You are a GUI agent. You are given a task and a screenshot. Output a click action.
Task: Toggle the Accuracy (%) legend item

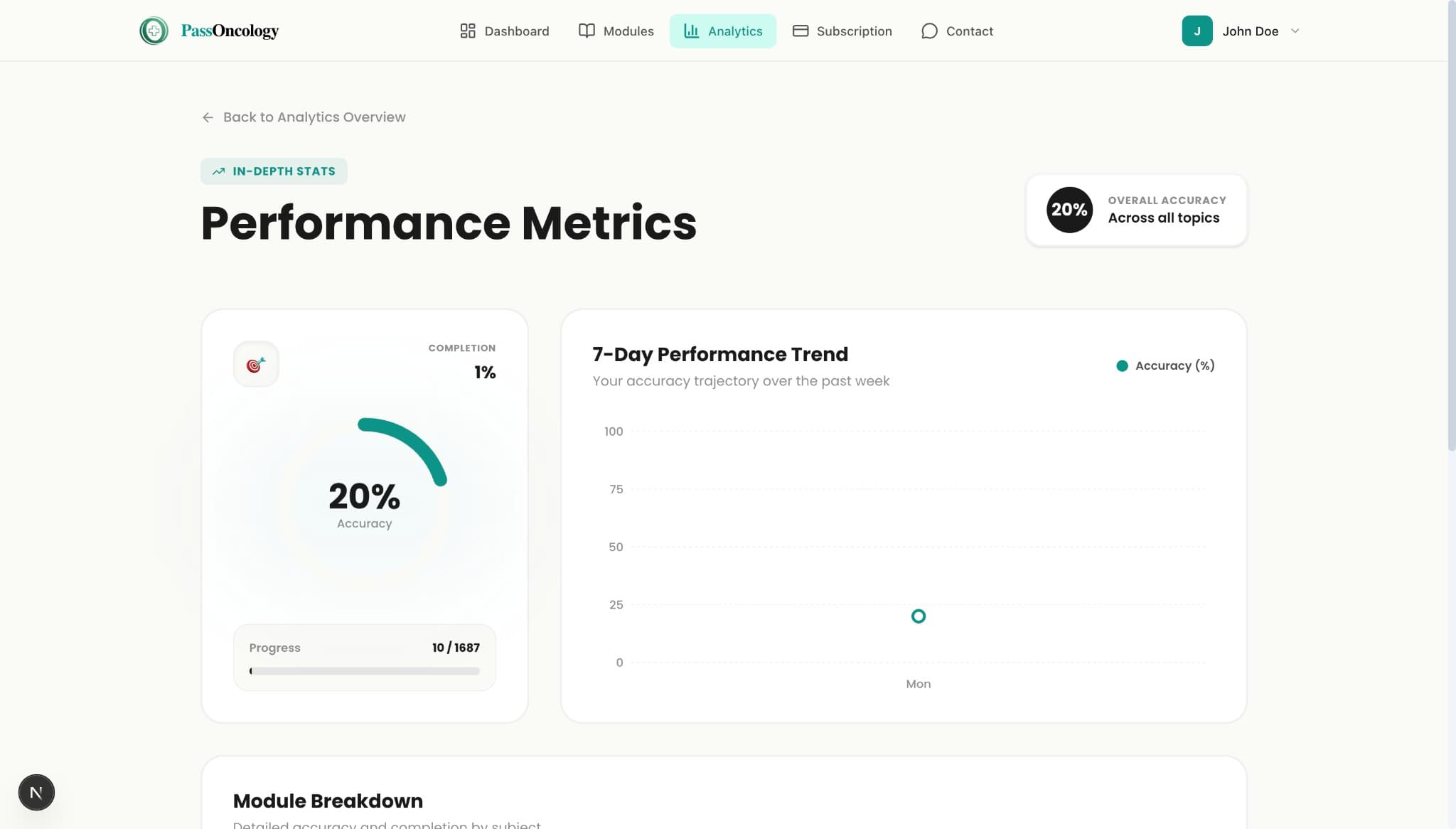1165,365
